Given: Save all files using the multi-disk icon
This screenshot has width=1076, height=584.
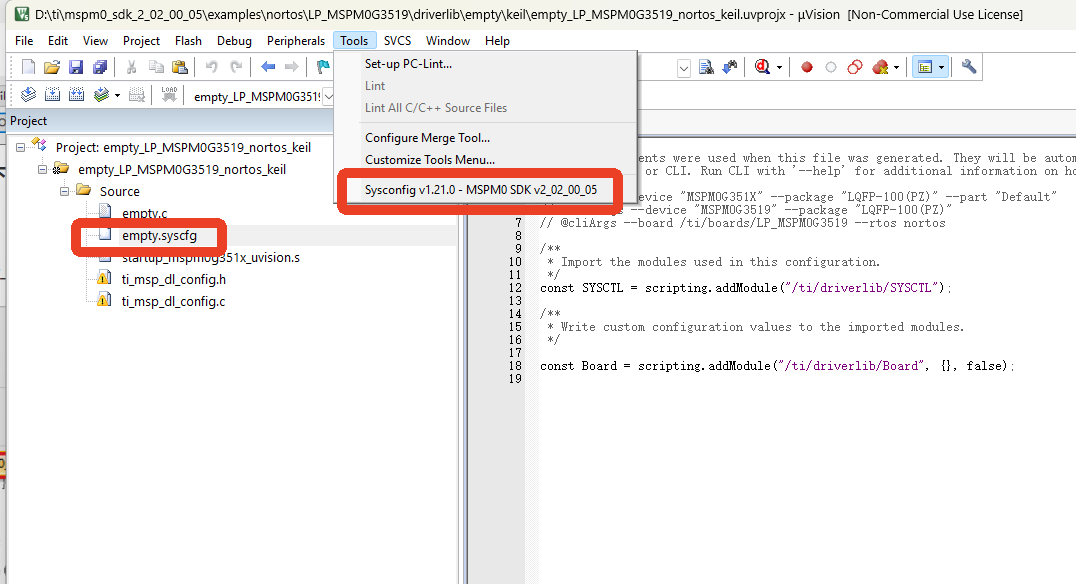Looking at the screenshot, I should pos(100,67).
